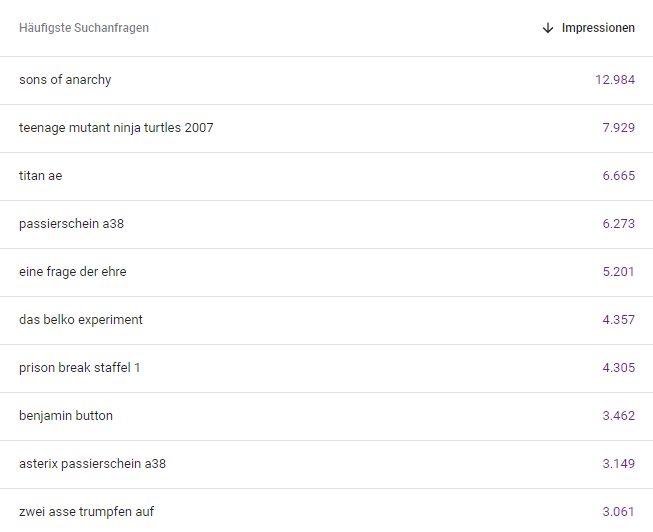Click the Häufigste Suchanfragen column header
The width and height of the screenshot is (653, 532).
(84, 28)
